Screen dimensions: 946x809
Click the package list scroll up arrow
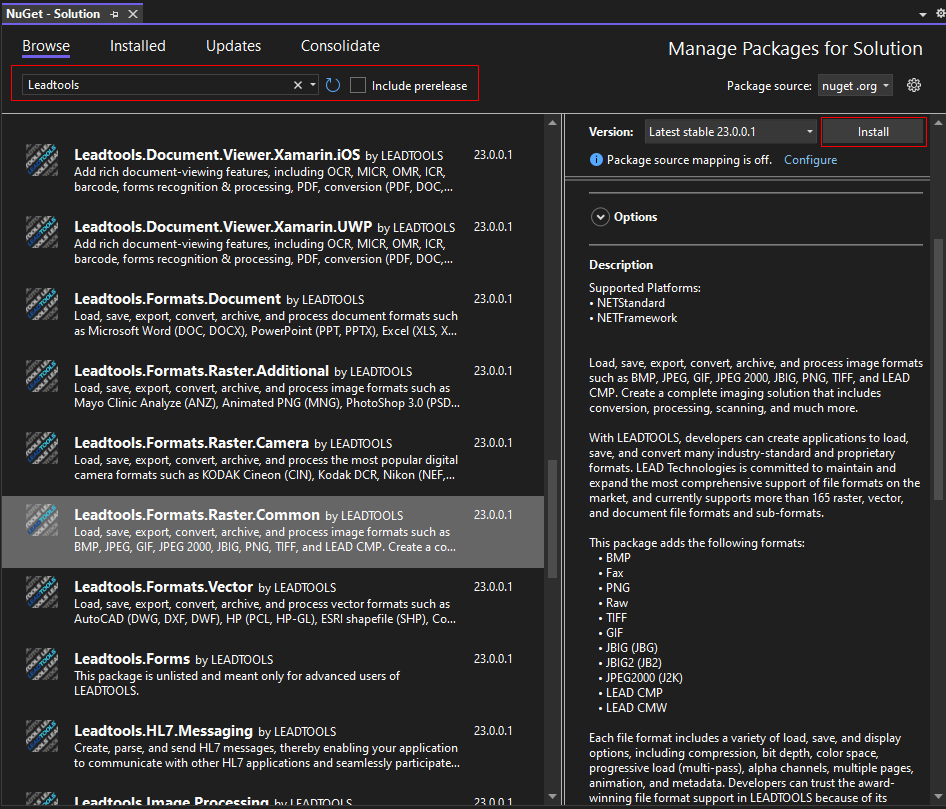[x=553, y=123]
